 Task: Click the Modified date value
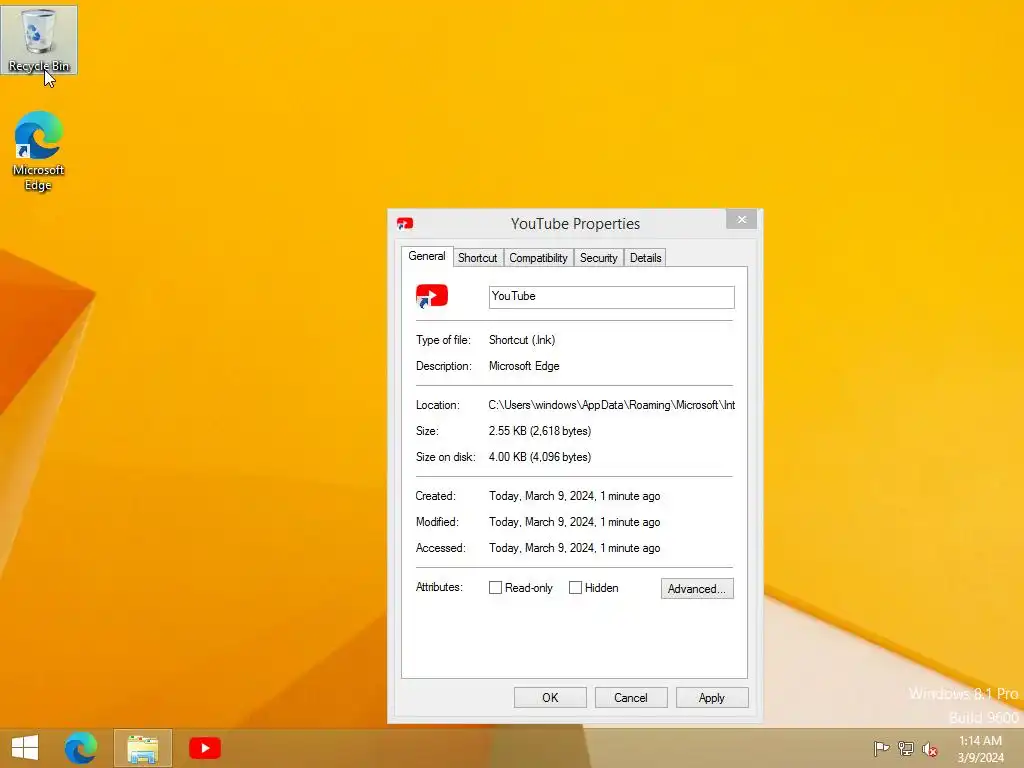tap(574, 522)
